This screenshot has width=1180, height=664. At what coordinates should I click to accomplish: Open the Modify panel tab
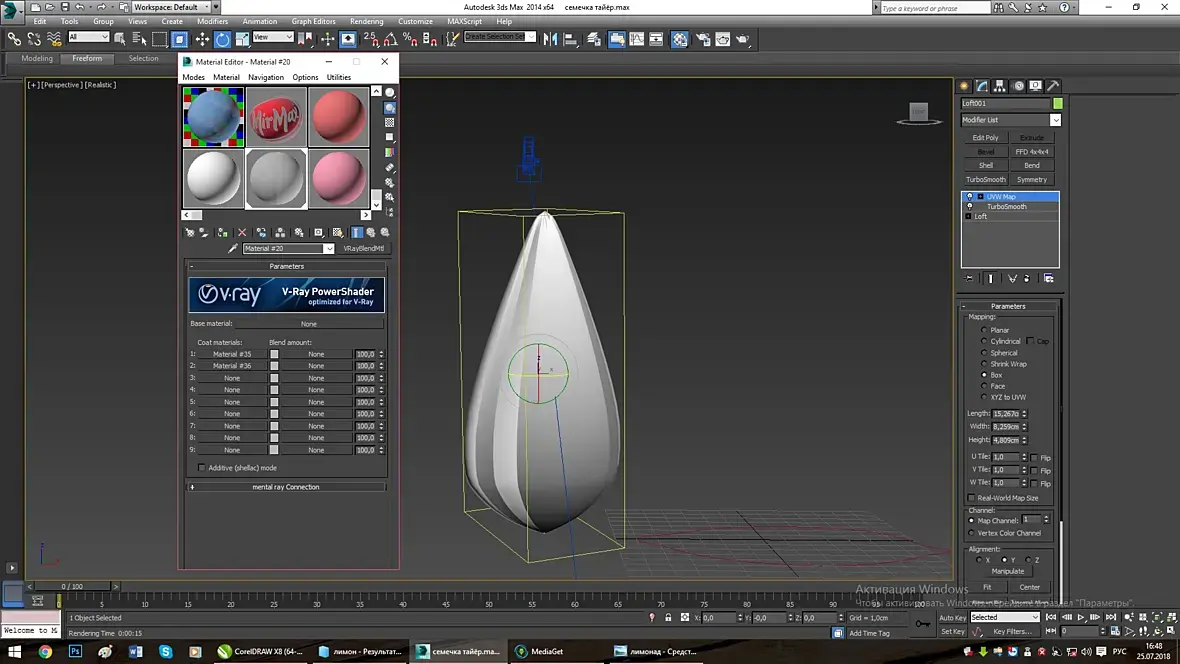[982, 86]
